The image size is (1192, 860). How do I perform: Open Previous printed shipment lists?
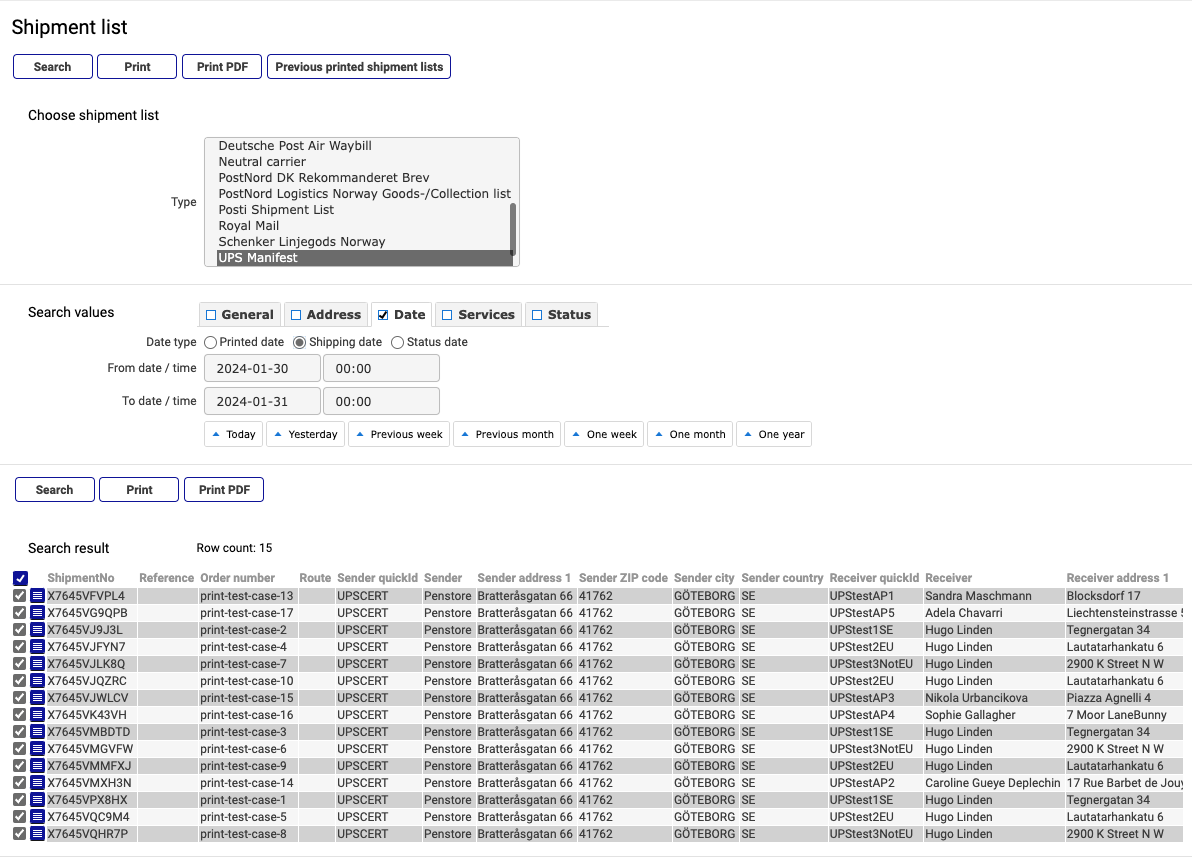[359, 67]
